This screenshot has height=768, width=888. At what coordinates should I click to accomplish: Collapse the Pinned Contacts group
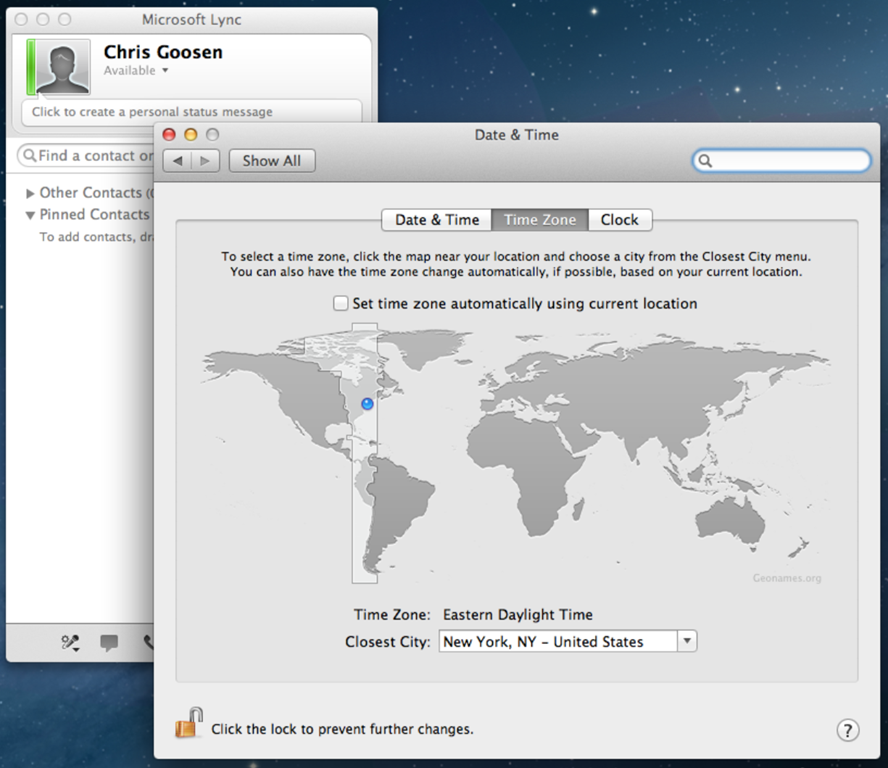30,215
